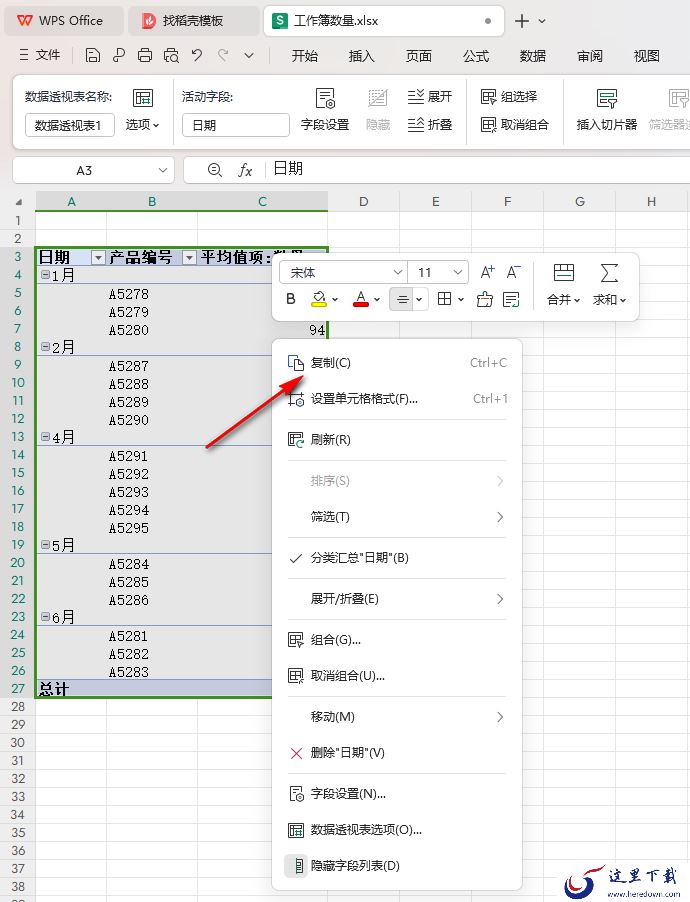Image resolution: width=690 pixels, height=902 pixels.
Task: Click the increase font size icon
Action: (x=487, y=272)
